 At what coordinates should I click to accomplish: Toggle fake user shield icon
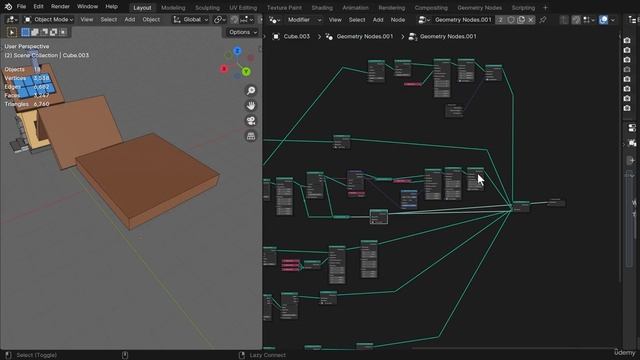pyautogui.click(x=511, y=20)
